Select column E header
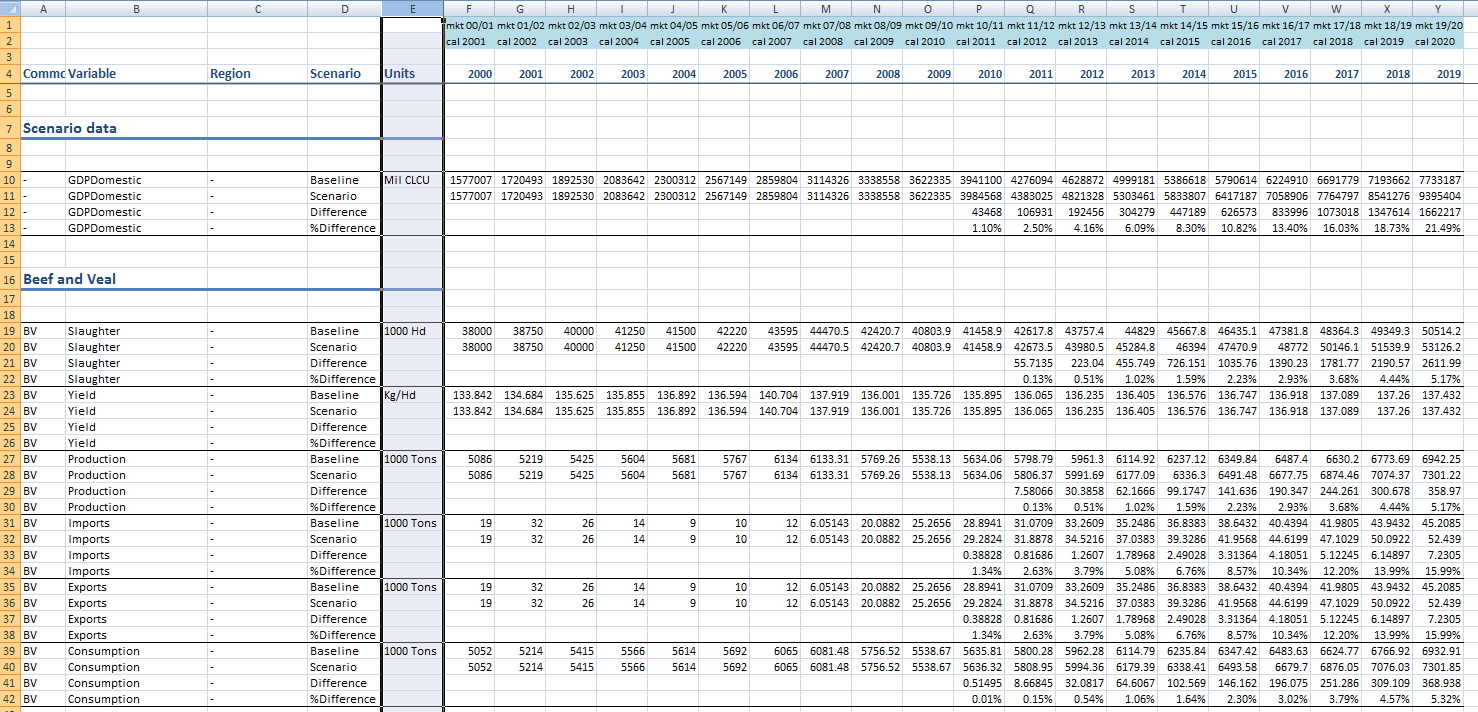The image size is (1478, 712). pyautogui.click(x=410, y=8)
